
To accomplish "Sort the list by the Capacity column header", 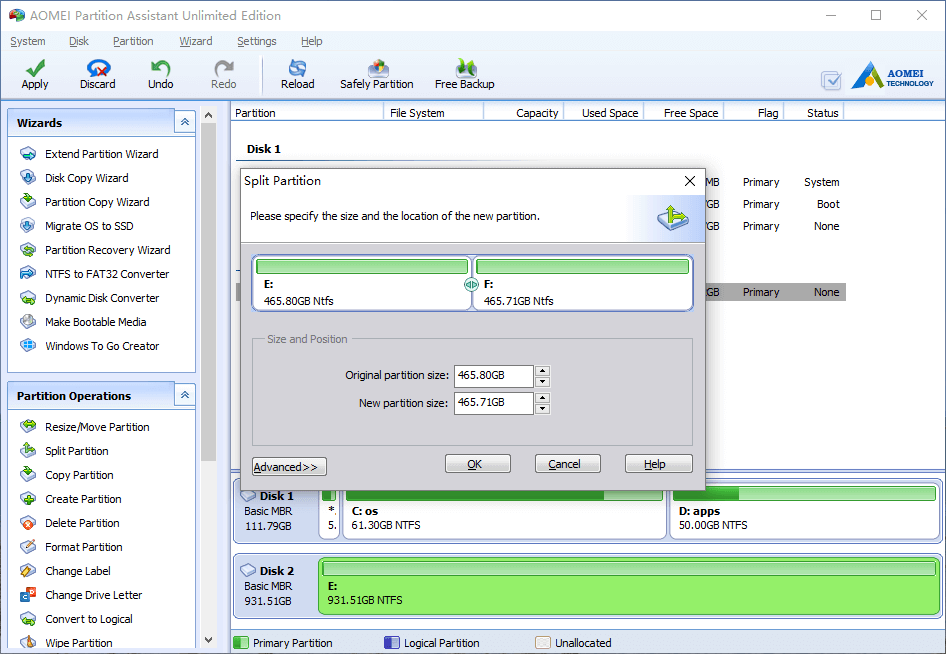I will point(524,113).
